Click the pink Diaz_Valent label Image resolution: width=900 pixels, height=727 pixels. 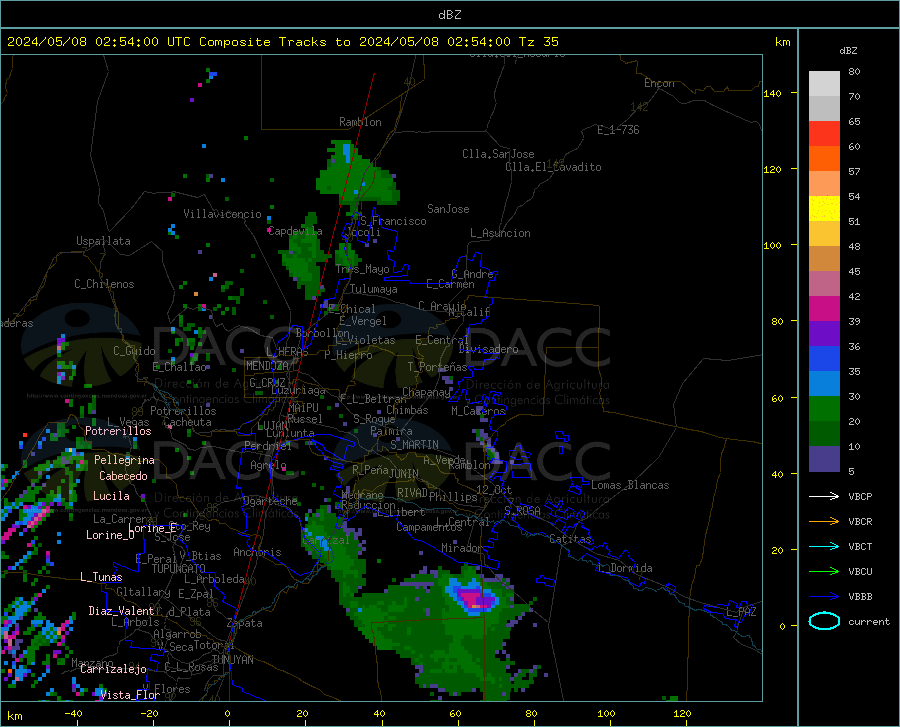121,611
